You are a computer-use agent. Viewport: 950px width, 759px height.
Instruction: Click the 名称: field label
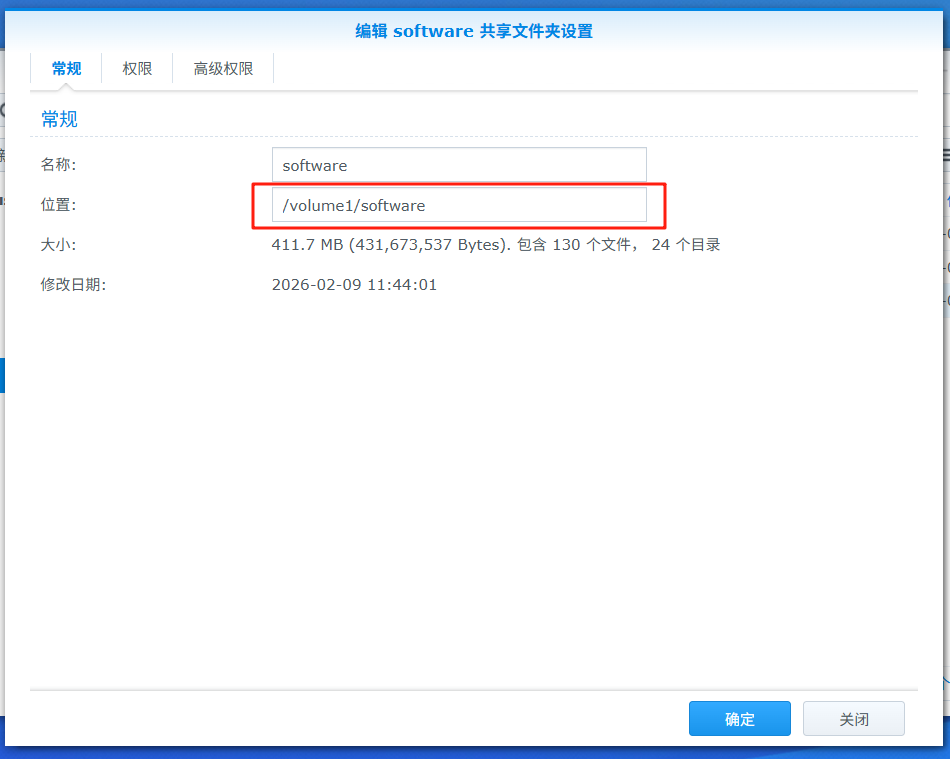[58, 165]
